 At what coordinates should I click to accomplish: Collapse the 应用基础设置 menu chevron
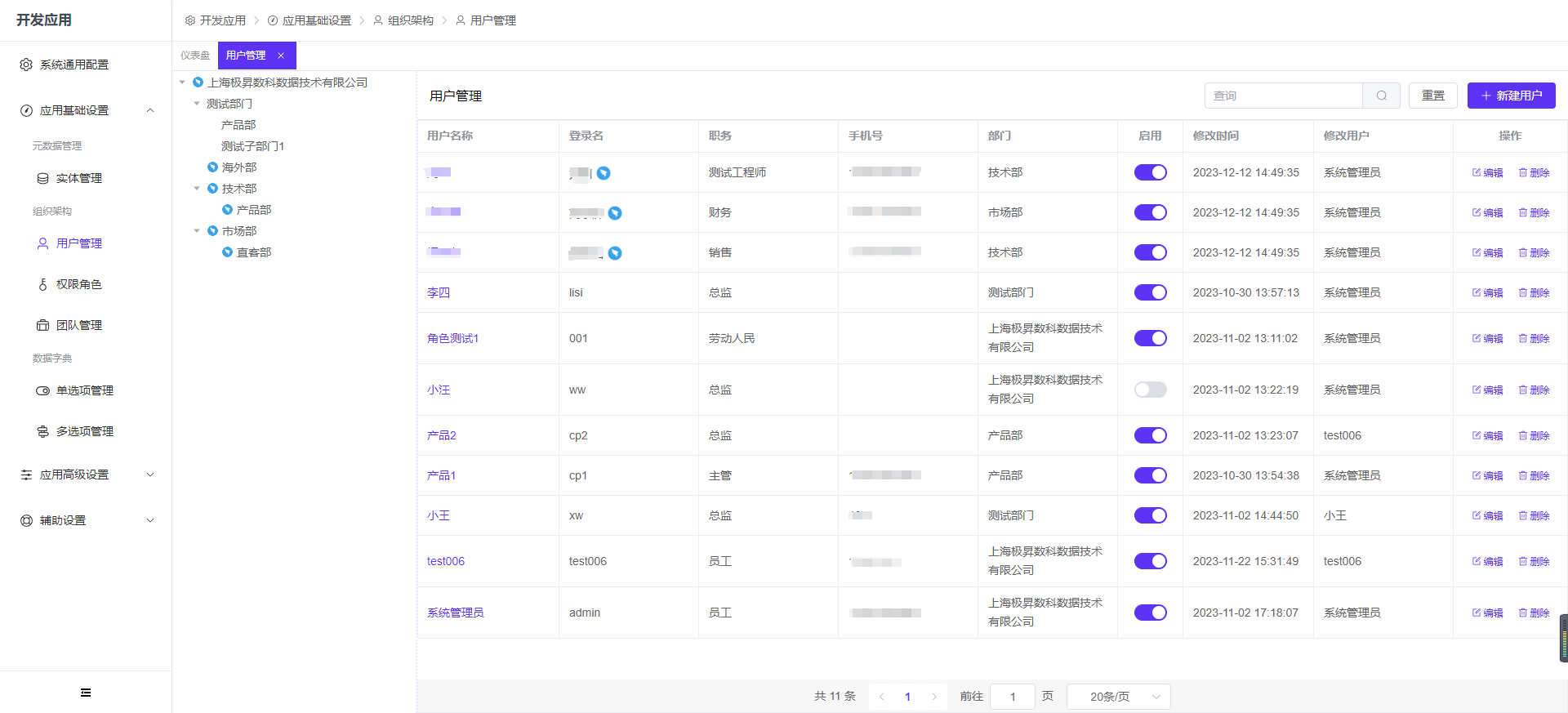coord(150,110)
